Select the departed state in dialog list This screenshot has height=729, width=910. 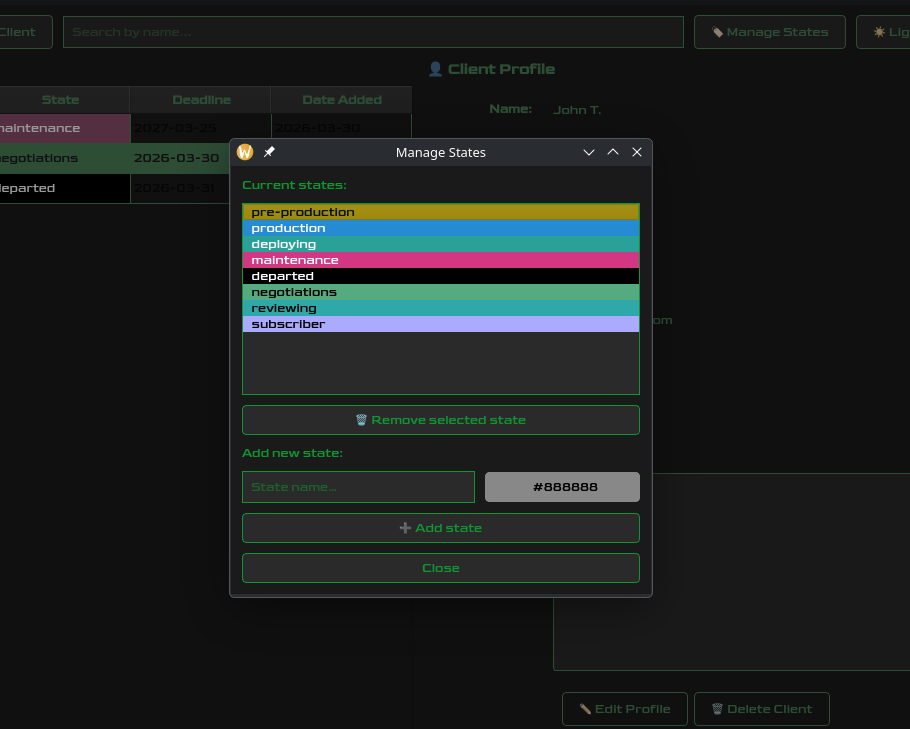440,276
